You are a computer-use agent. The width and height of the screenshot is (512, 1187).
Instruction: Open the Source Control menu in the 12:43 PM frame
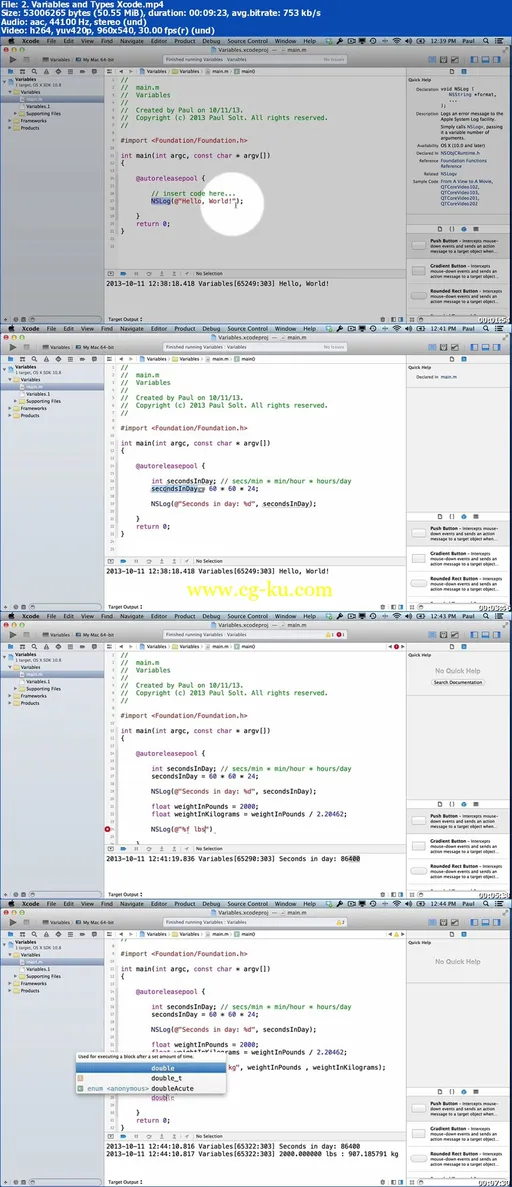[x=248, y=616]
